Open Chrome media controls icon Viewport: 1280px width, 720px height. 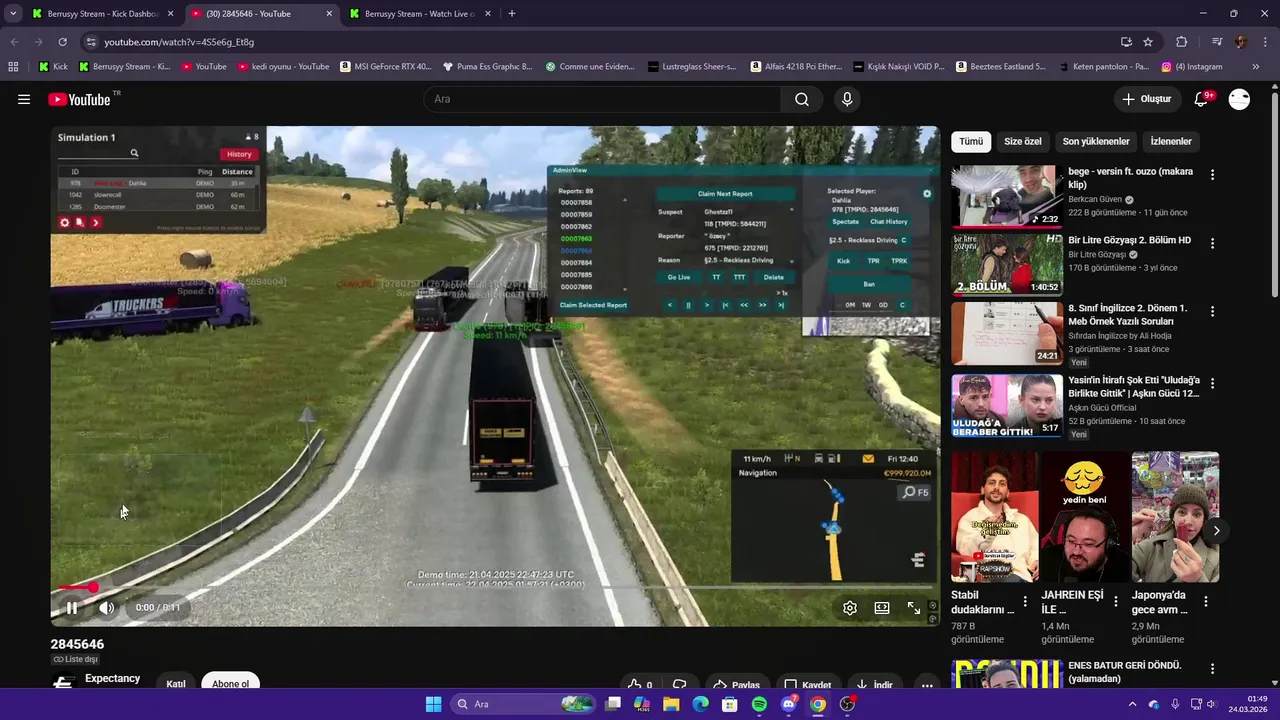[x=1217, y=42]
